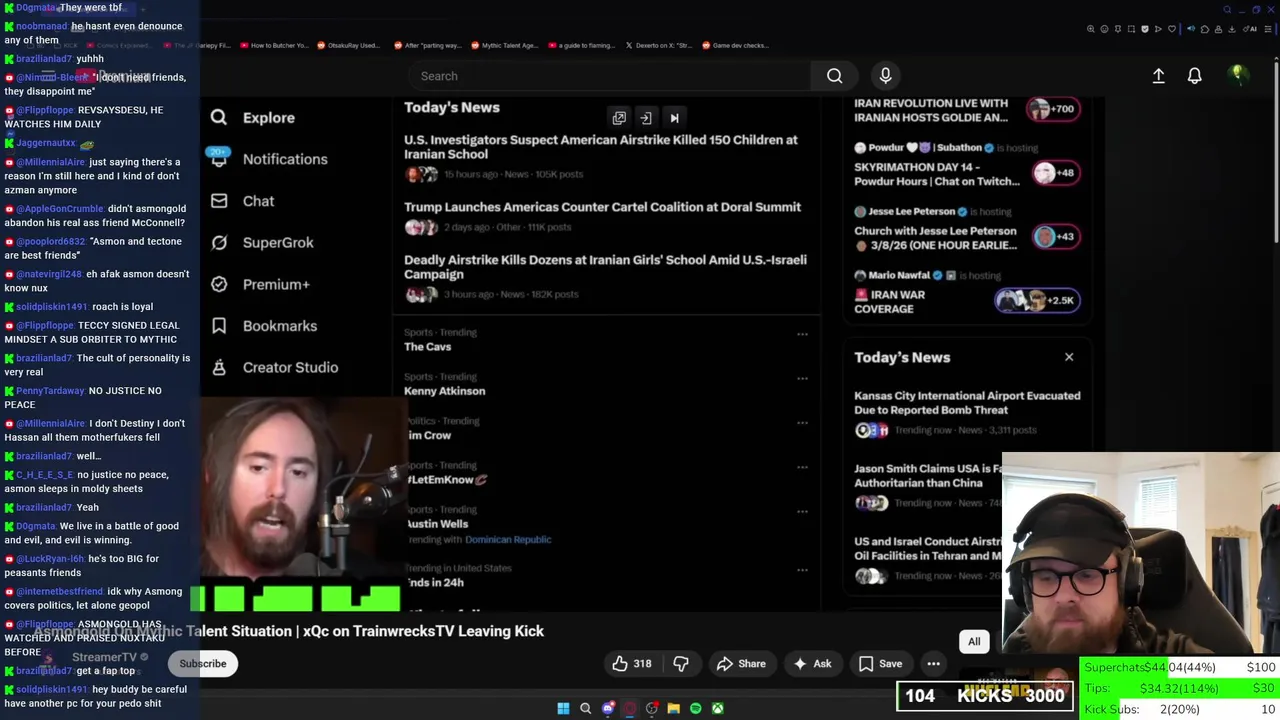Screen dimensions: 1280x720
Task: Open more options for The Cavs trend
Action: pos(802,335)
